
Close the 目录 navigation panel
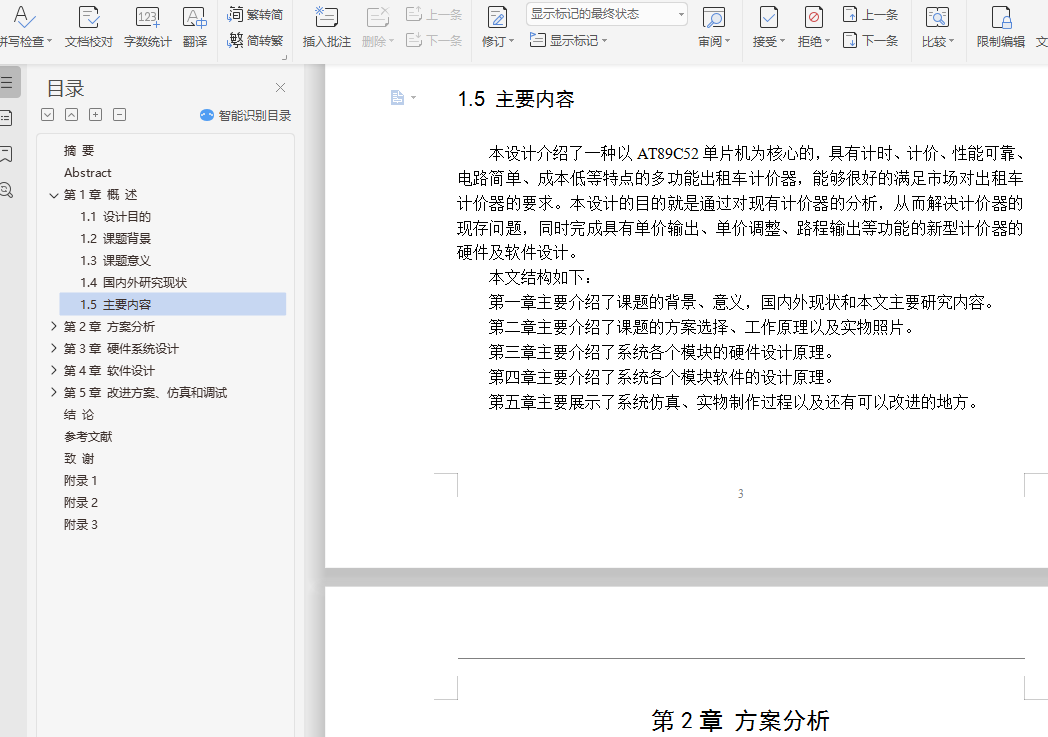(x=281, y=88)
